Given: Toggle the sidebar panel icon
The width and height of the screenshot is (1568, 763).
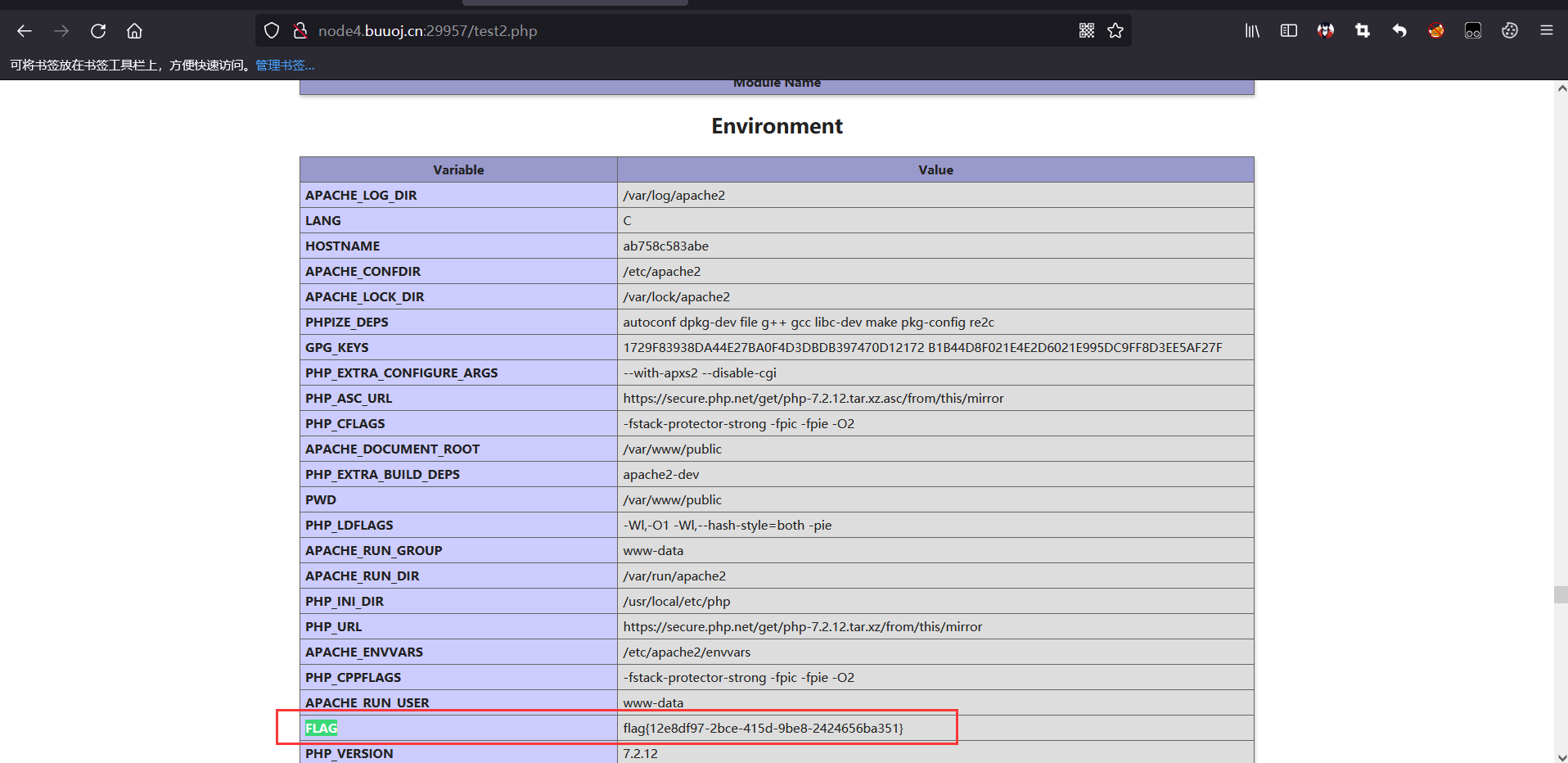Looking at the screenshot, I should click(x=1289, y=31).
